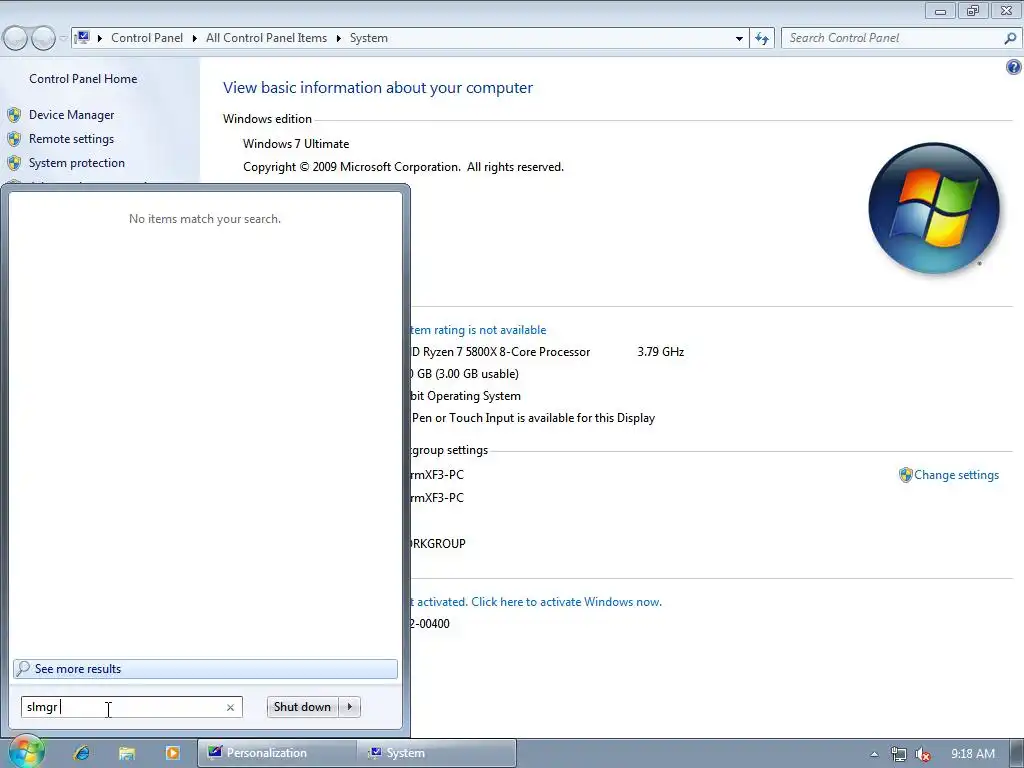The image size is (1024, 768).
Task: Launch Windows Media Player from taskbar
Action: coord(172,753)
